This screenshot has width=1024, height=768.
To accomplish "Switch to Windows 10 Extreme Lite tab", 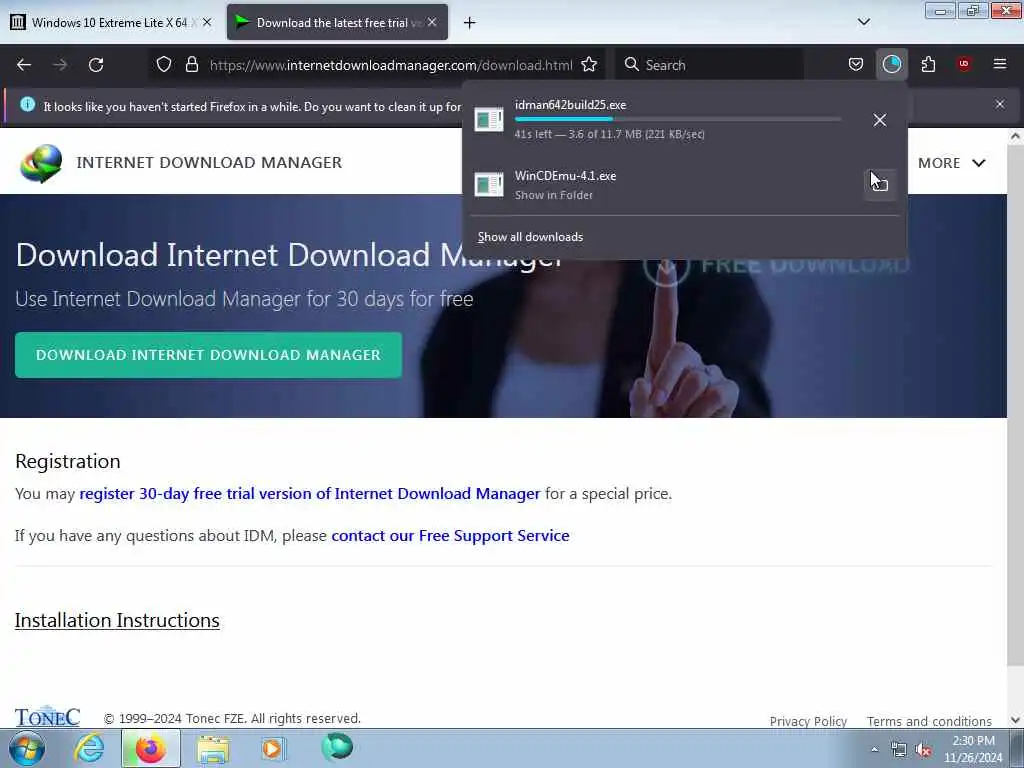I will pyautogui.click(x=111, y=23).
